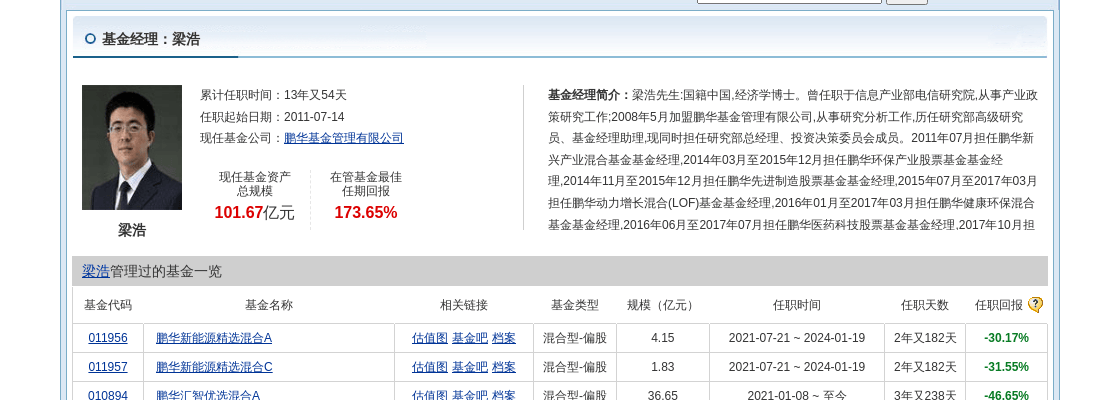This screenshot has height=400, width=1120.
Task: Click the 1.83 scale cell
Action: coord(662,367)
